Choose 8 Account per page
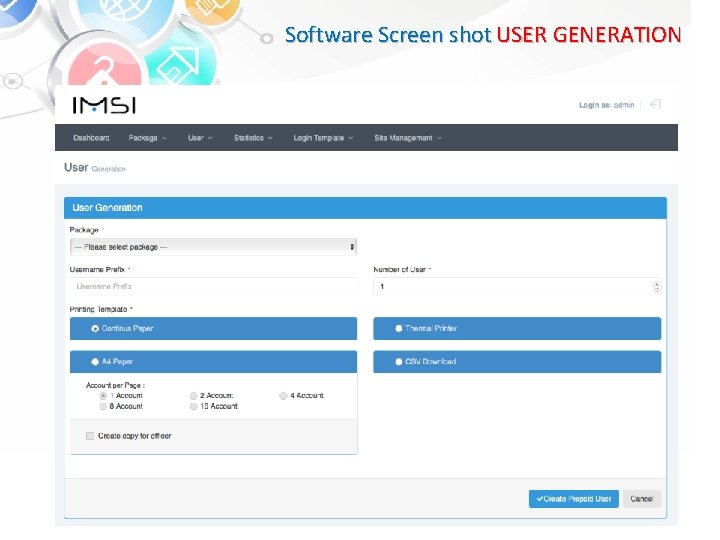 pos(103,406)
